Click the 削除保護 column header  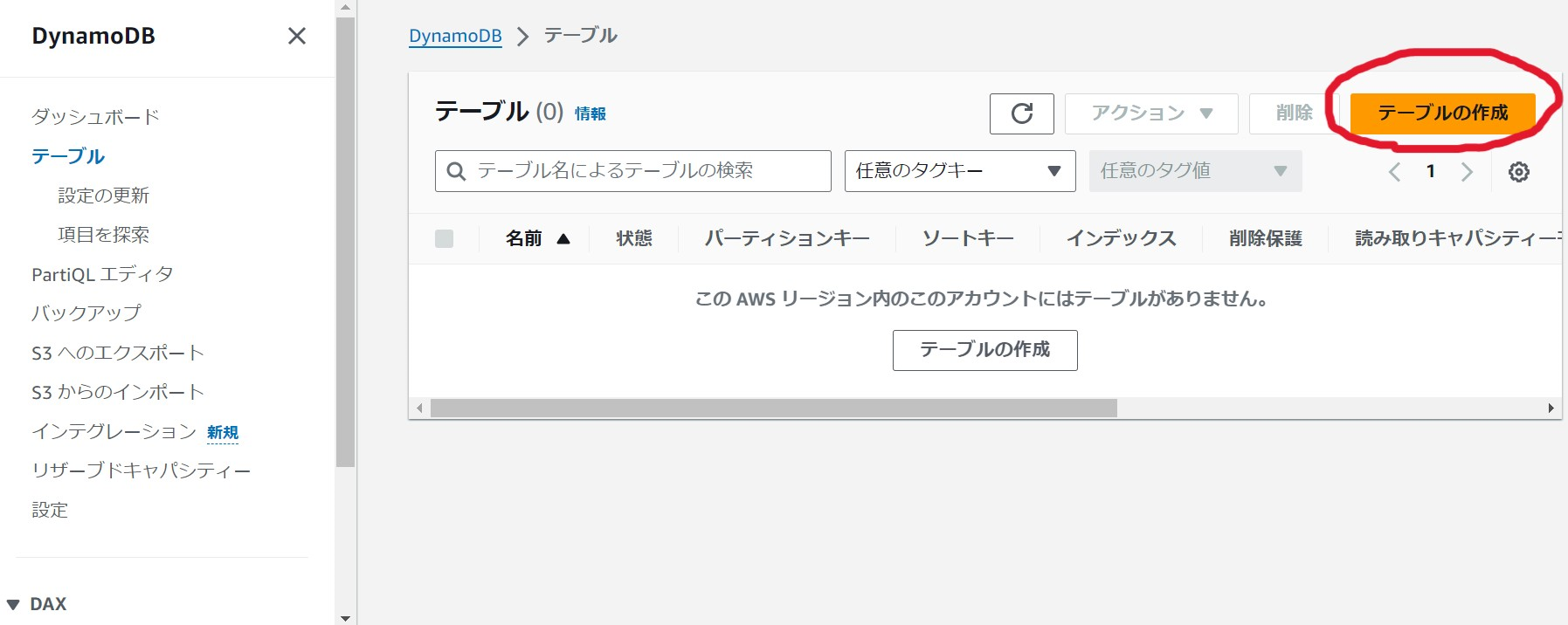(1266, 238)
